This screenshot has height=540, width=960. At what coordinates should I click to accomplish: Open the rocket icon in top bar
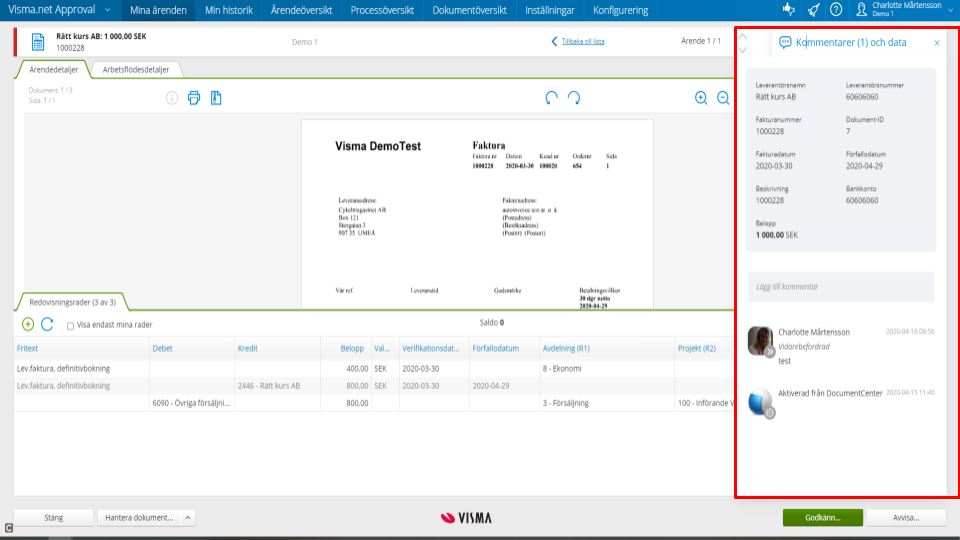[813, 9]
